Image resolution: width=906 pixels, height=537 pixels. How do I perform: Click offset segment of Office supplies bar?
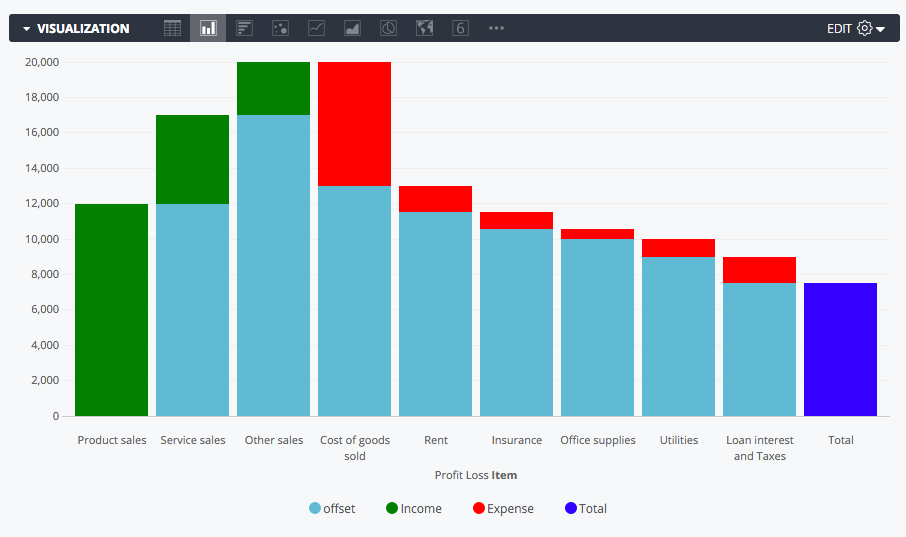tap(597, 327)
